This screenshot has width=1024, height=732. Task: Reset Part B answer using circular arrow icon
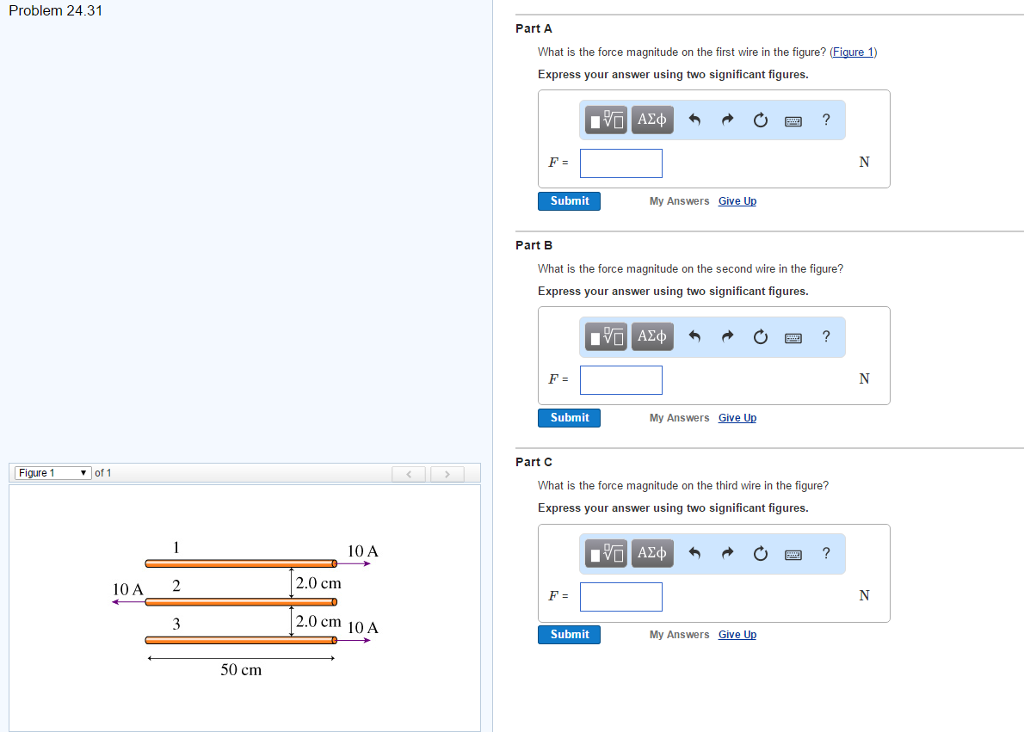click(760, 337)
